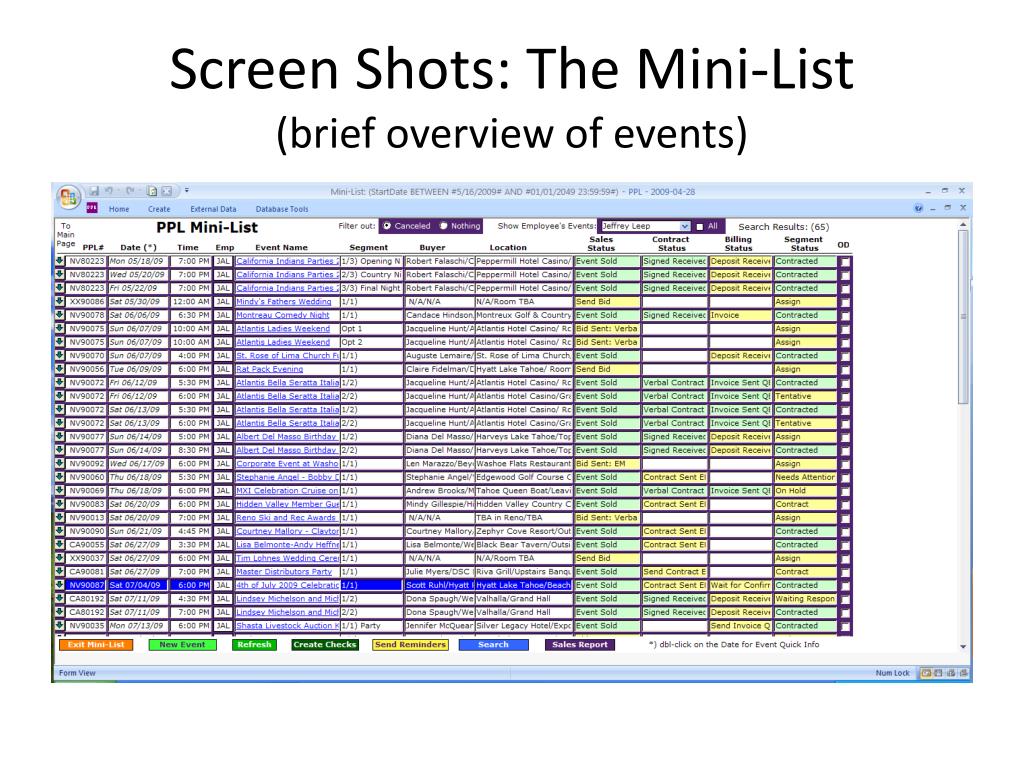The height and width of the screenshot is (768, 1024).
Task: Click arrow icon for St. Rose of Lima row
Action: pyautogui.click(x=59, y=355)
